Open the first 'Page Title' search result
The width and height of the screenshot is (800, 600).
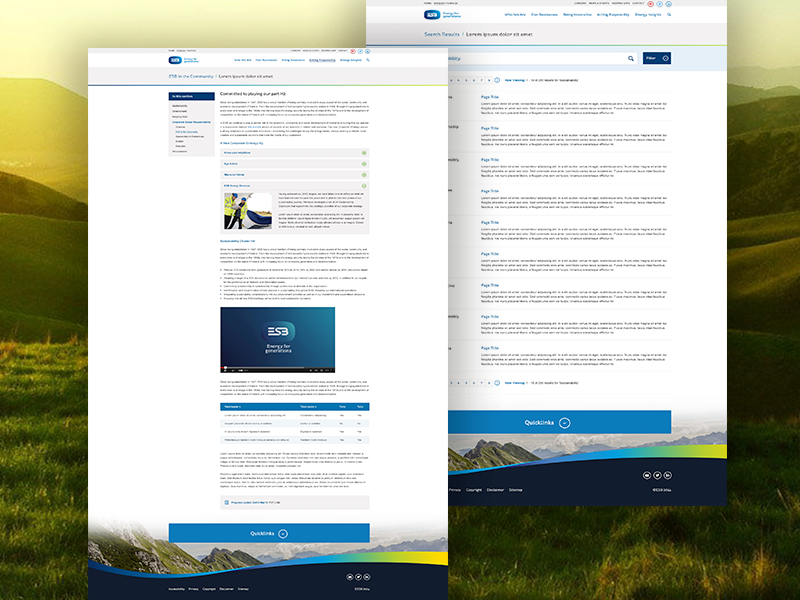coord(490,97)
